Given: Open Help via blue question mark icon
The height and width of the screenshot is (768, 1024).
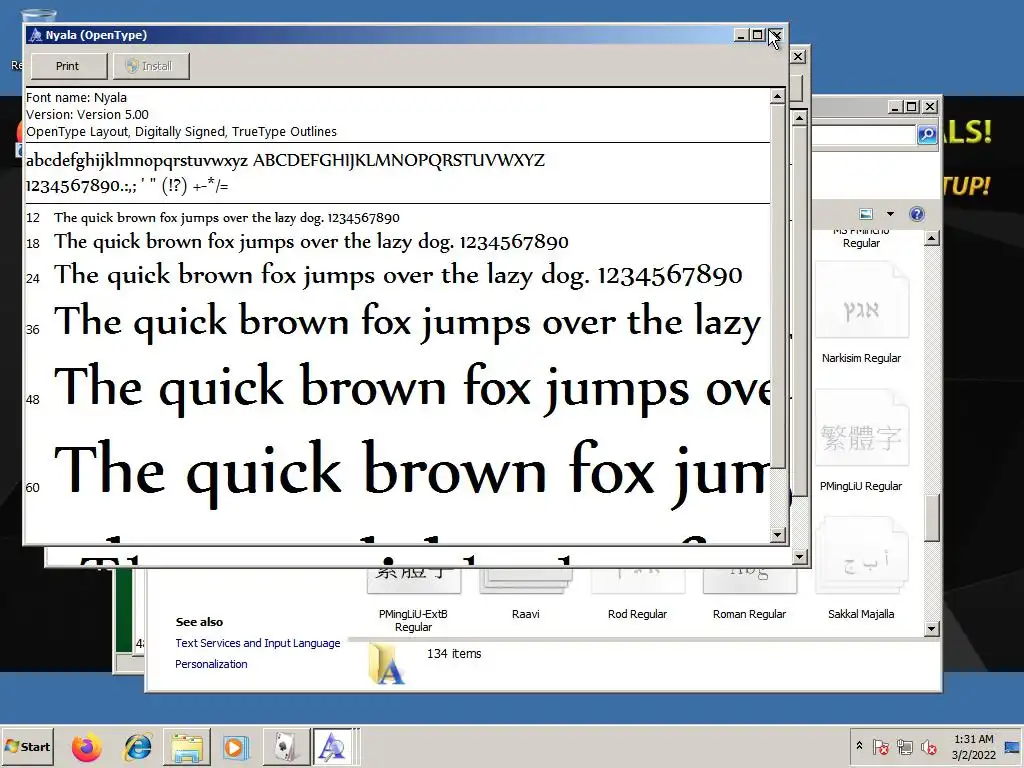Looking at the screenshot, I should pos(917,214).
